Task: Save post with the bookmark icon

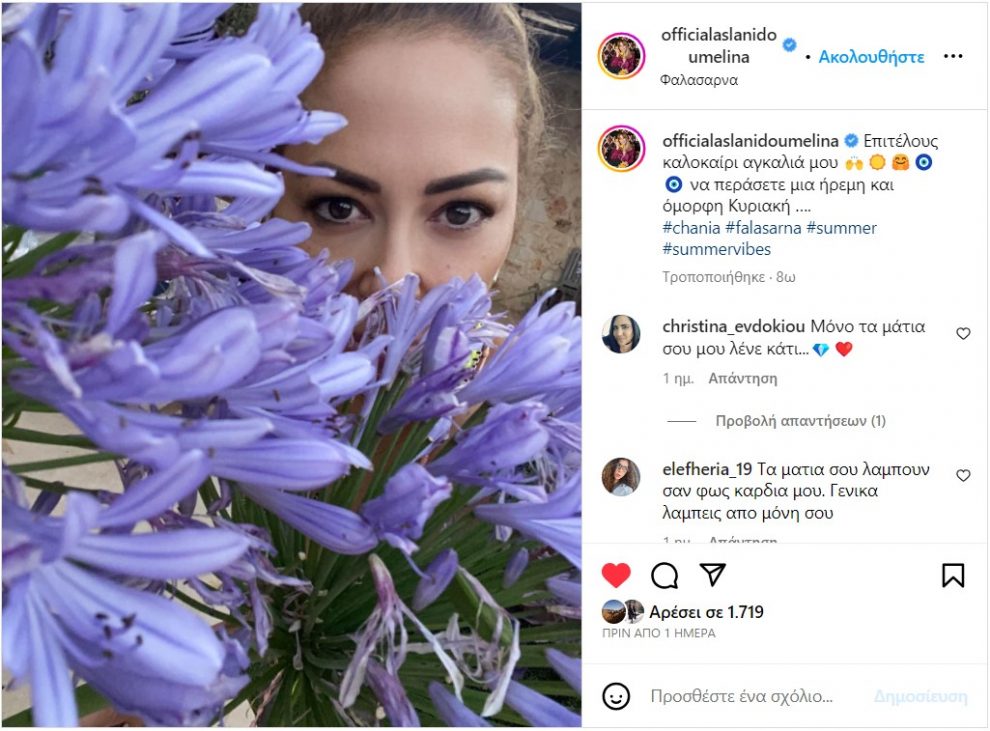Action: click(953, 575)
